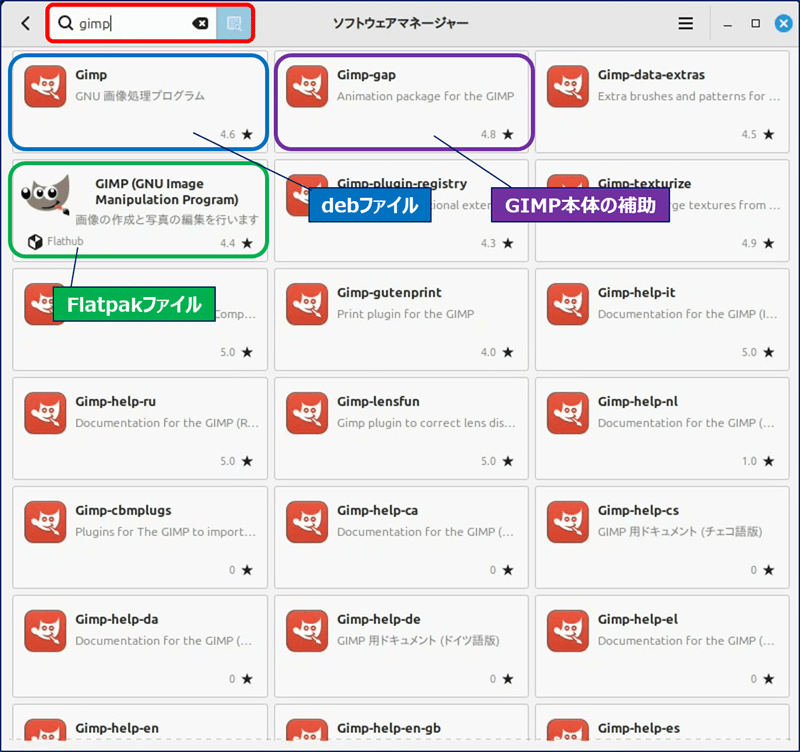This screenshot has height=752, width=800.
Task: Open Gimp-help-de title
Action: point(379,619)
